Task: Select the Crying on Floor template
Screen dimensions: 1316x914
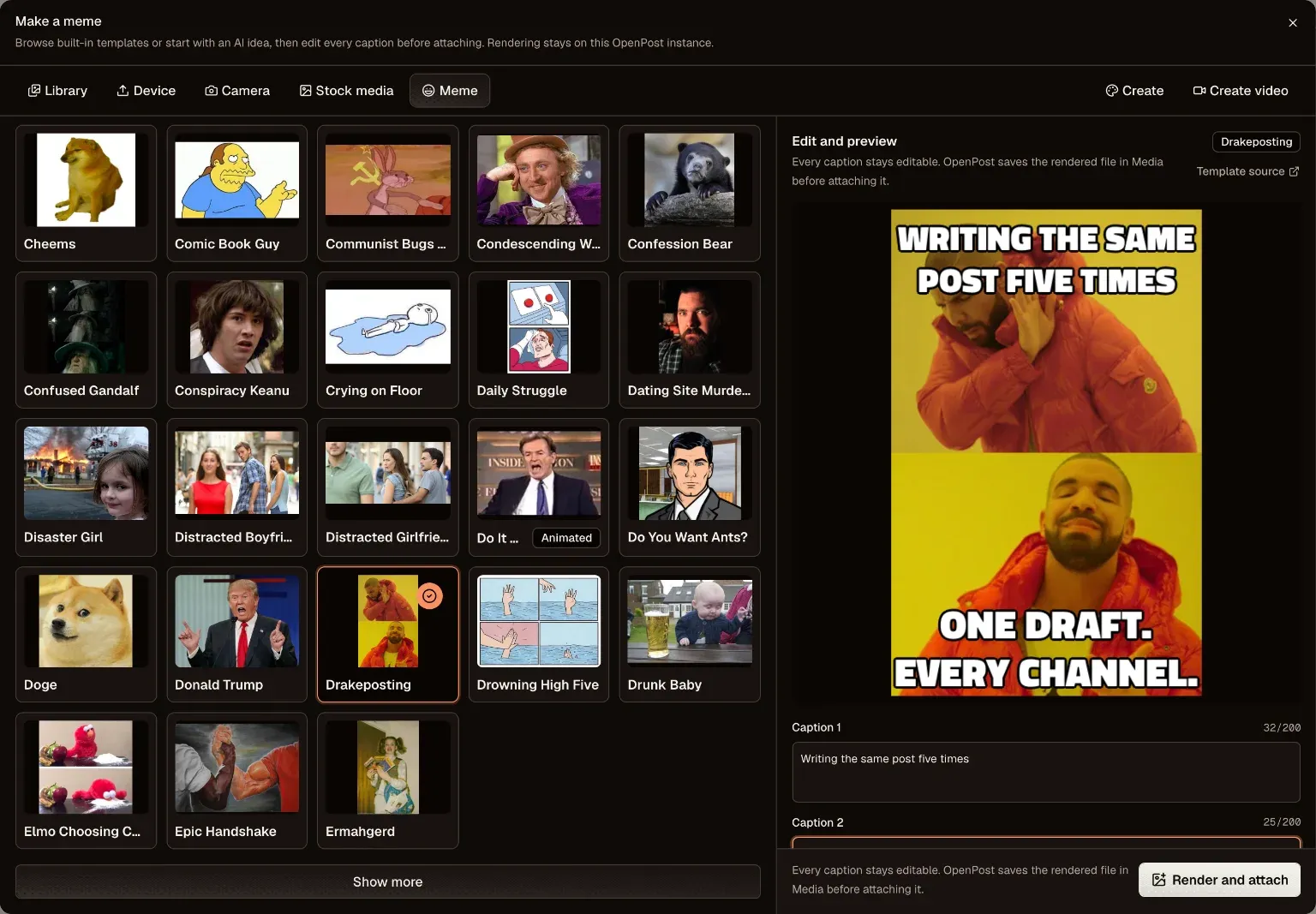Action: tap(387, 339)
